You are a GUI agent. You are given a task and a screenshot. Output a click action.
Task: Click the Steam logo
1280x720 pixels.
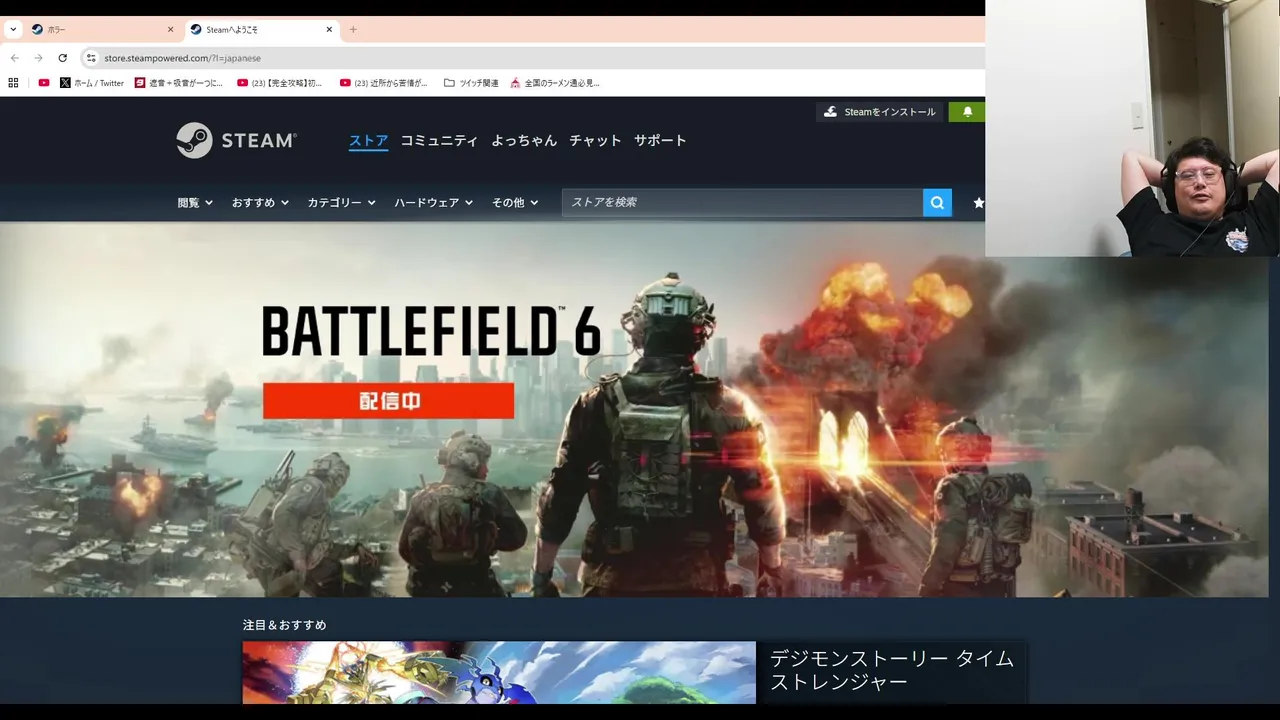point(236,141)
